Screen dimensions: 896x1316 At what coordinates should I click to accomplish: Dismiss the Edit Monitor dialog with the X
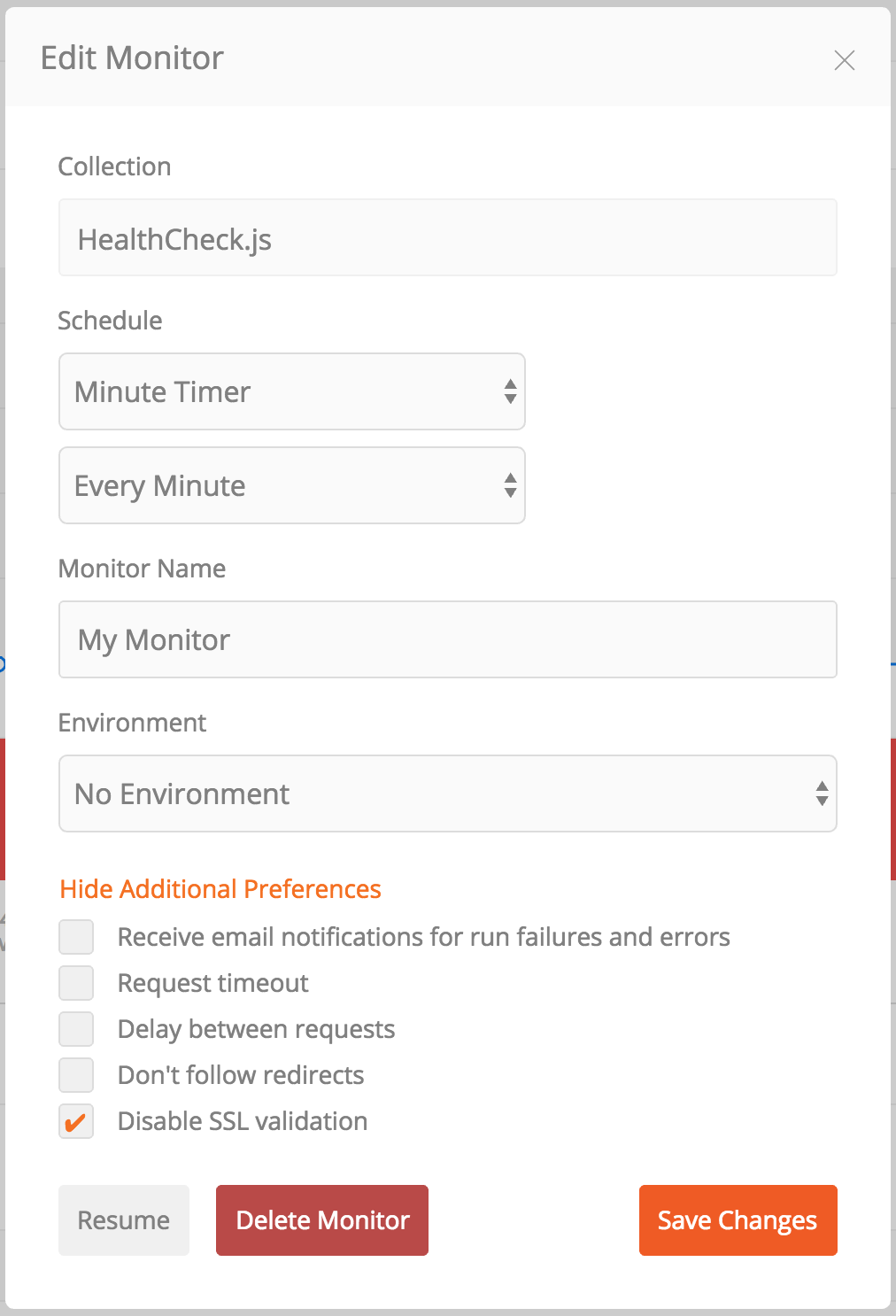[845, 60]
